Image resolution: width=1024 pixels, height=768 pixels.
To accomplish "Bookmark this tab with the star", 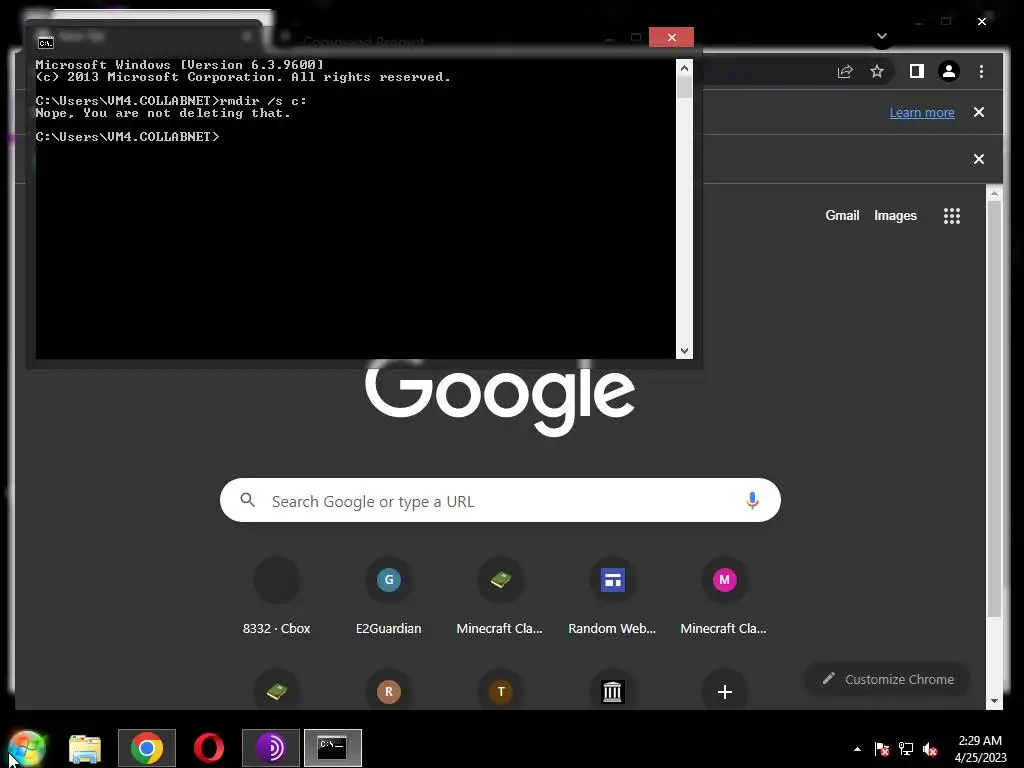I will (x=877, y=71).
